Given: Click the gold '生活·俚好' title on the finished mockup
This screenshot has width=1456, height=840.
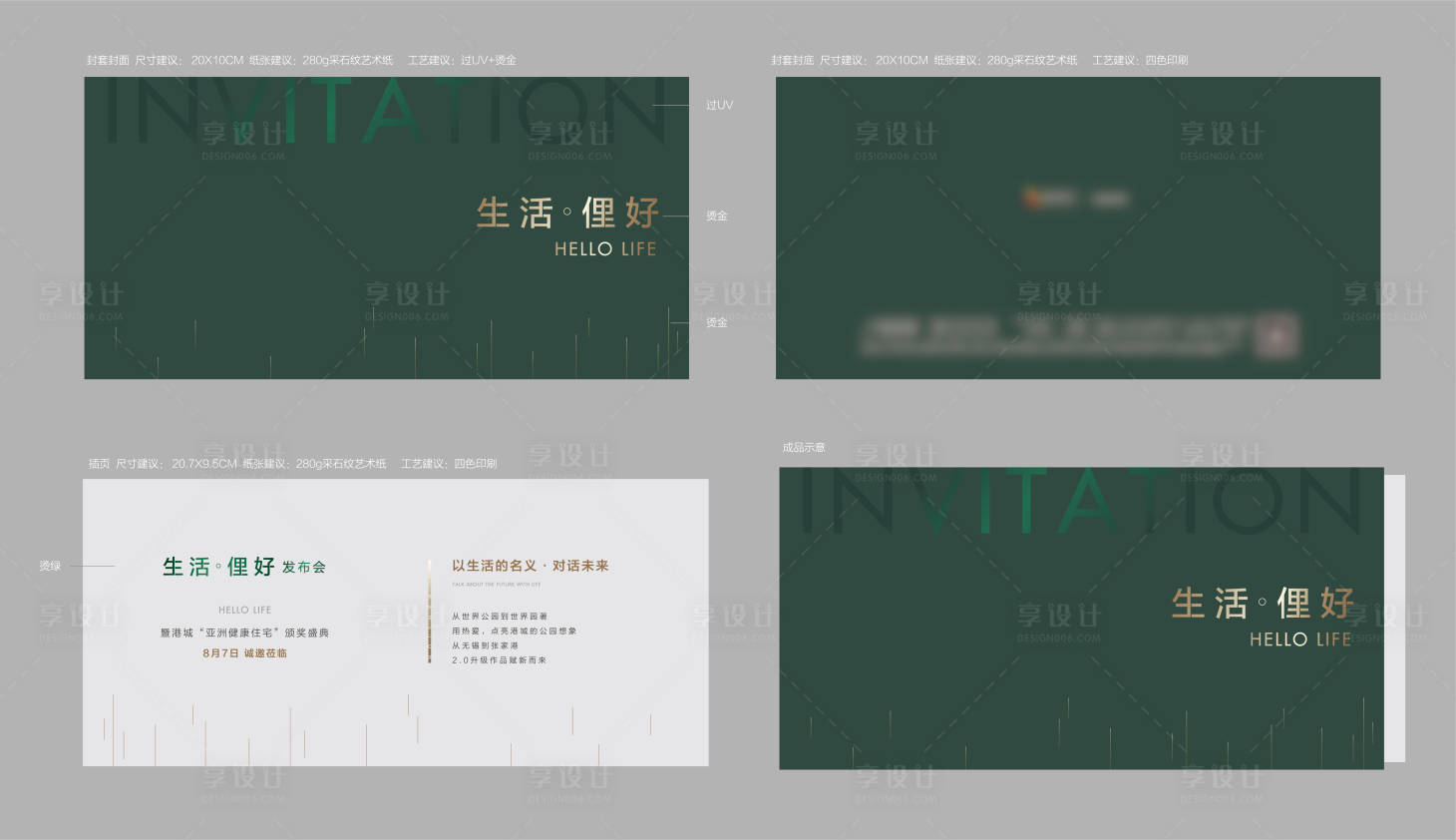Looking at the screenshot, I should [x=1263, y=603].
